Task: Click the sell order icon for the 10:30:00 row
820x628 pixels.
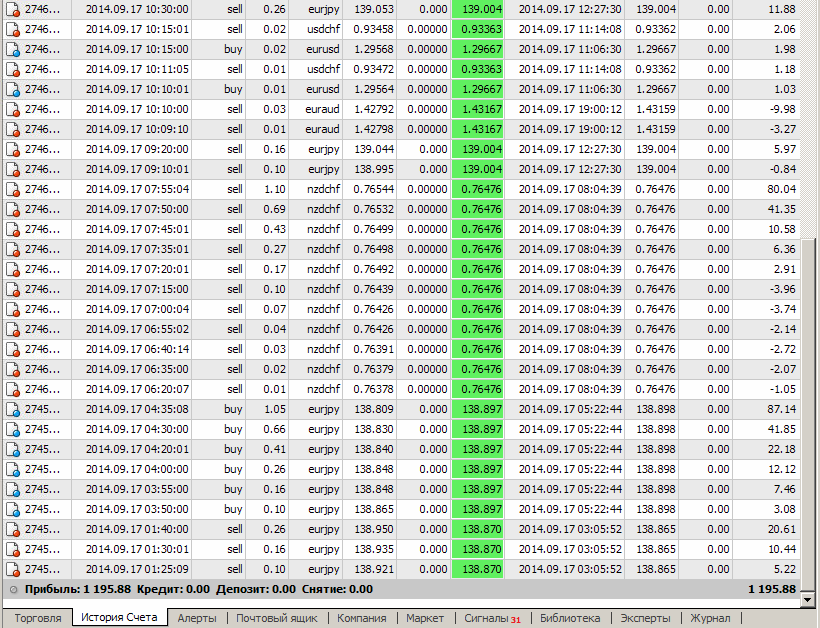Action: [x=13, y=9]
